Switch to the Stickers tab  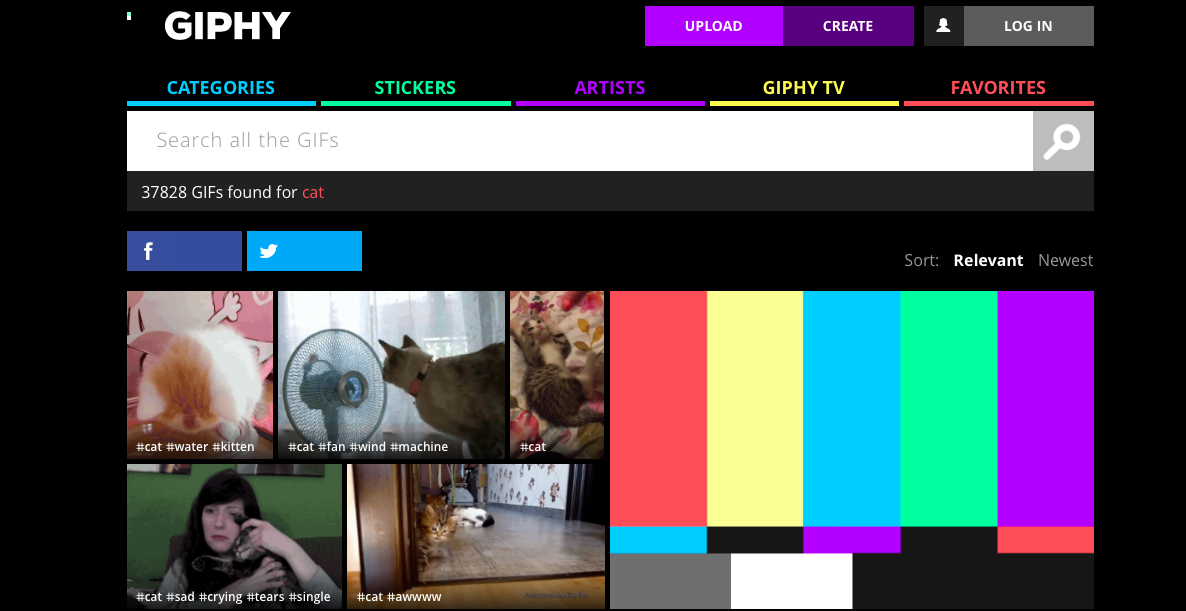tap(415, 88)
